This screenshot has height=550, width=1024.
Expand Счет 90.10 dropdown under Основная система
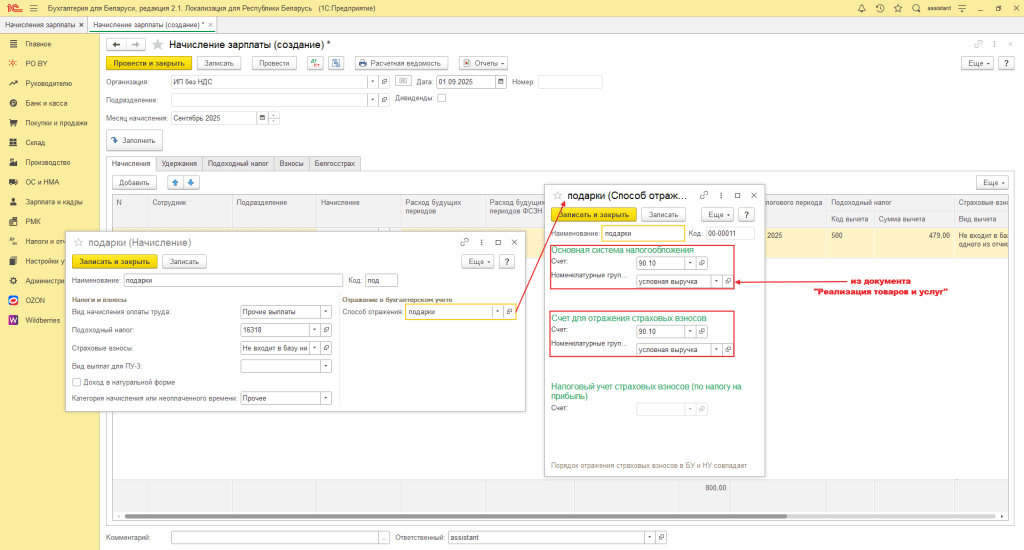tap(690, 263)
